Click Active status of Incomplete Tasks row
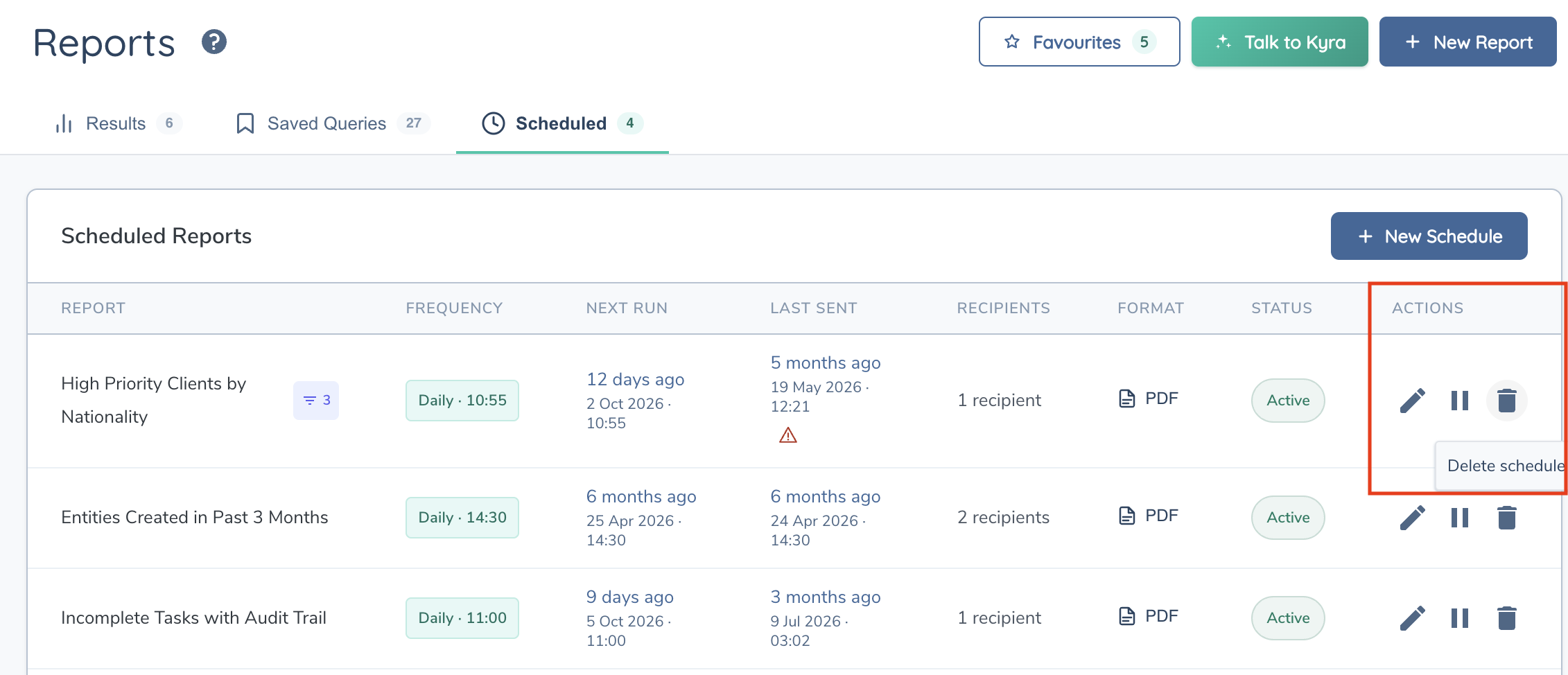 click(x=1288, y=618)
